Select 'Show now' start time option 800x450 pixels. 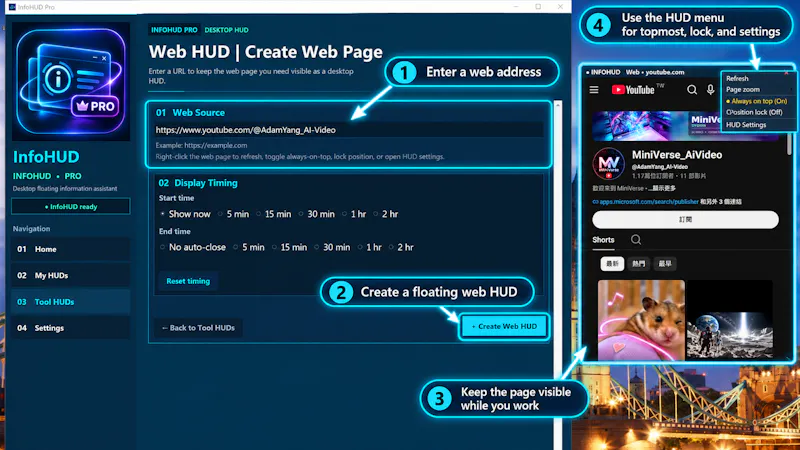[185, 214]
